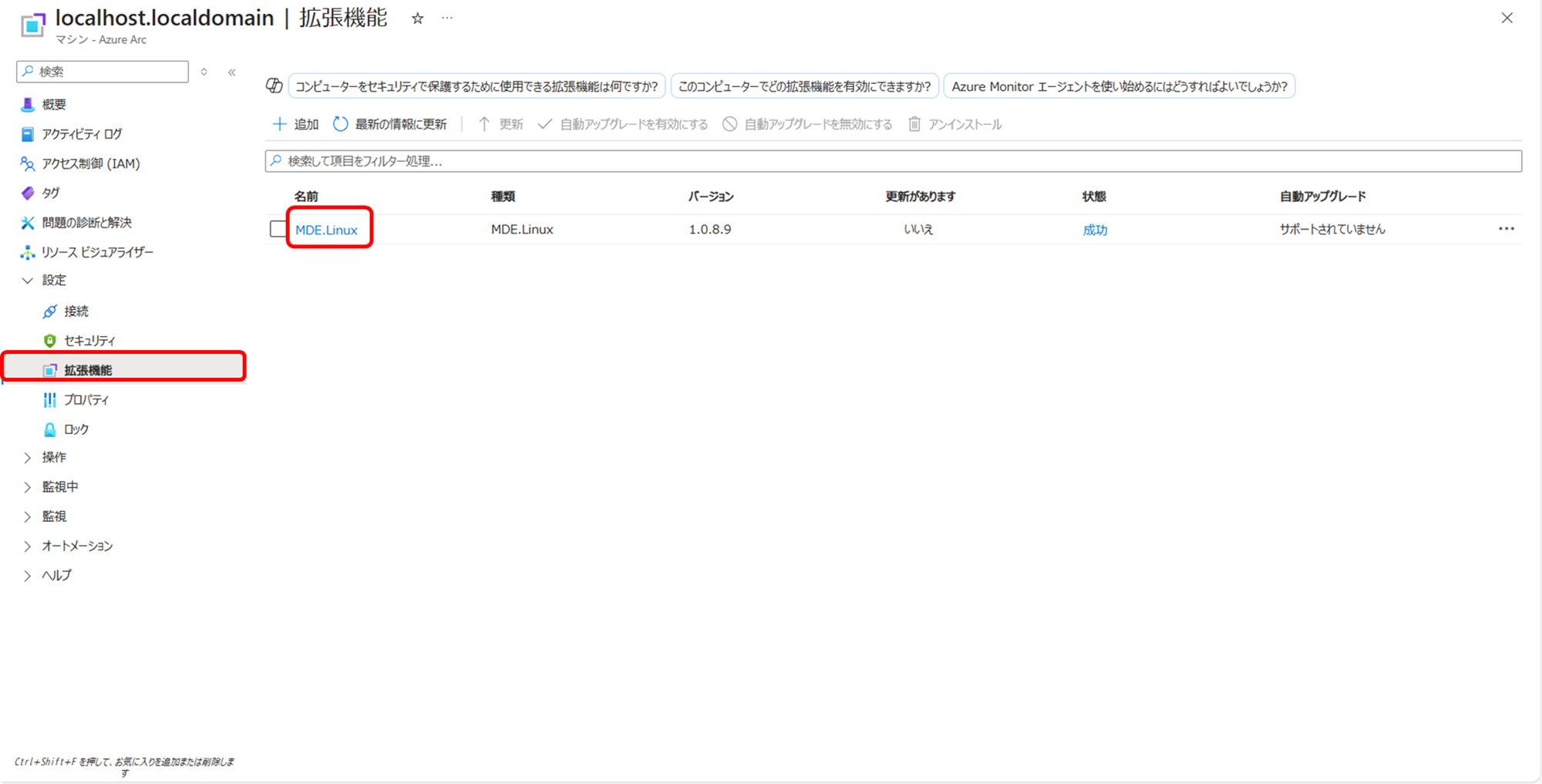Screen dimensions: 1542x784
Task: Click the アンインストール trash button
Action: coord(955,124)
